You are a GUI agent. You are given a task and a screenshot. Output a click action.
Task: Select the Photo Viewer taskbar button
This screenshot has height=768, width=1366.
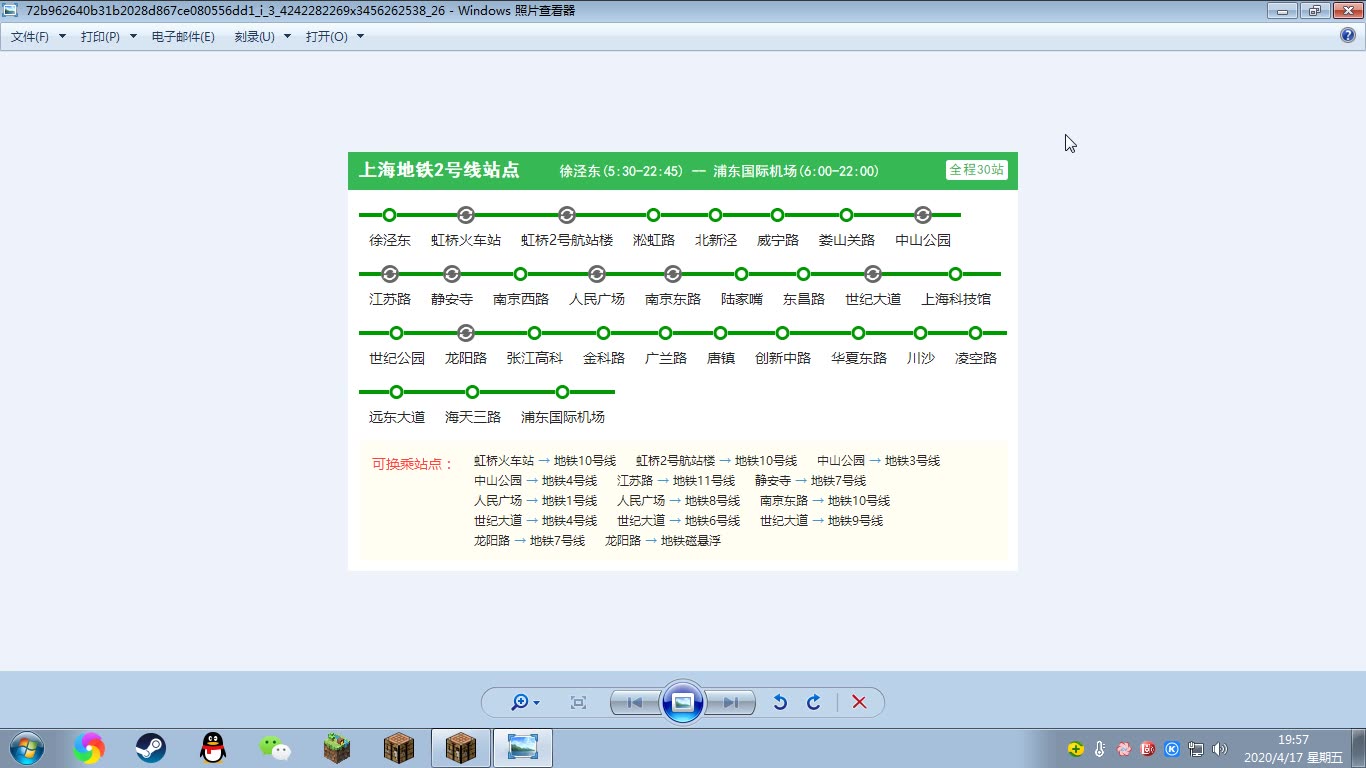coord(523,748)
